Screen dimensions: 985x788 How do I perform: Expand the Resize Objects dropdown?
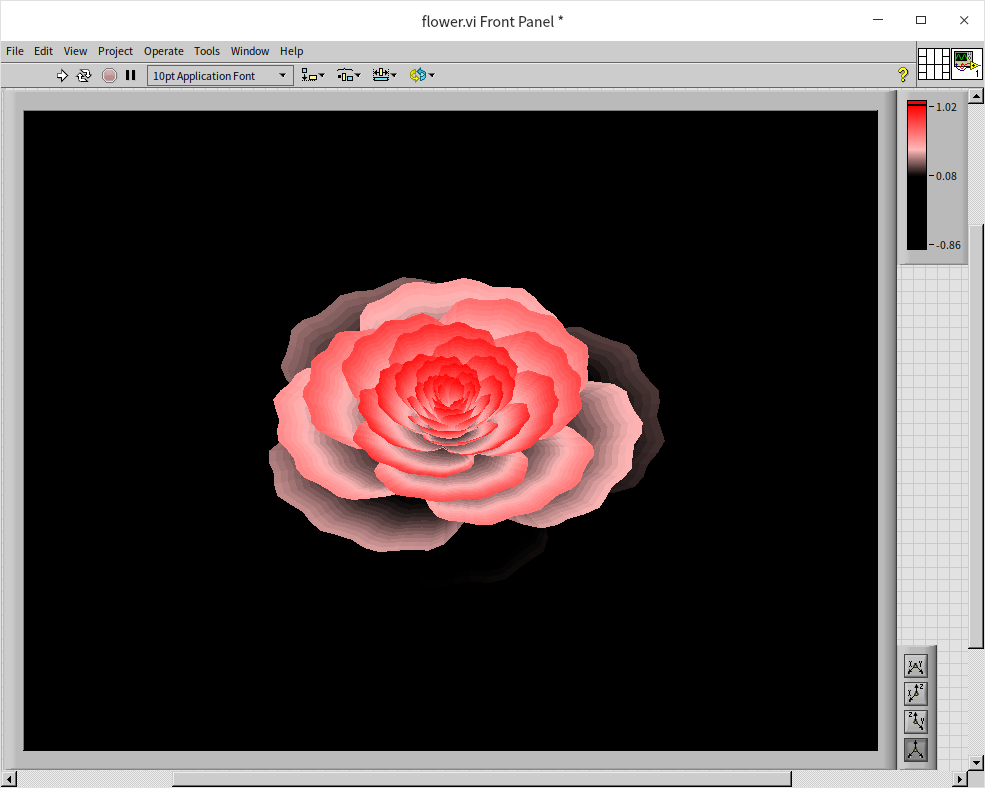click(x=384, y=75)
